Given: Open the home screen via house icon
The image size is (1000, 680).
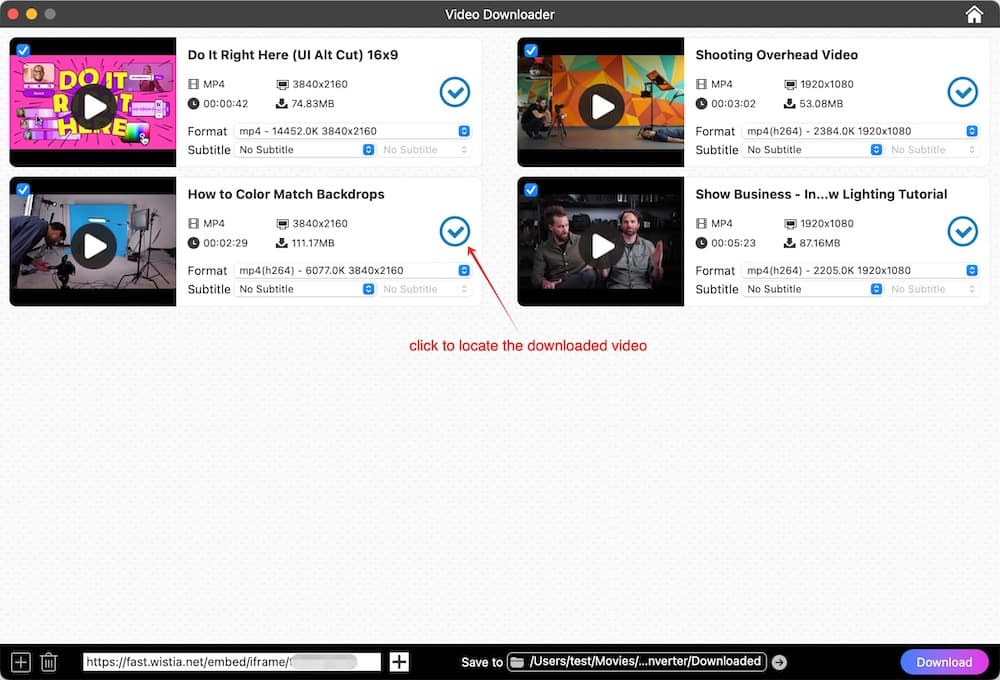Looking at the screenshot, I should coord(974,14).
